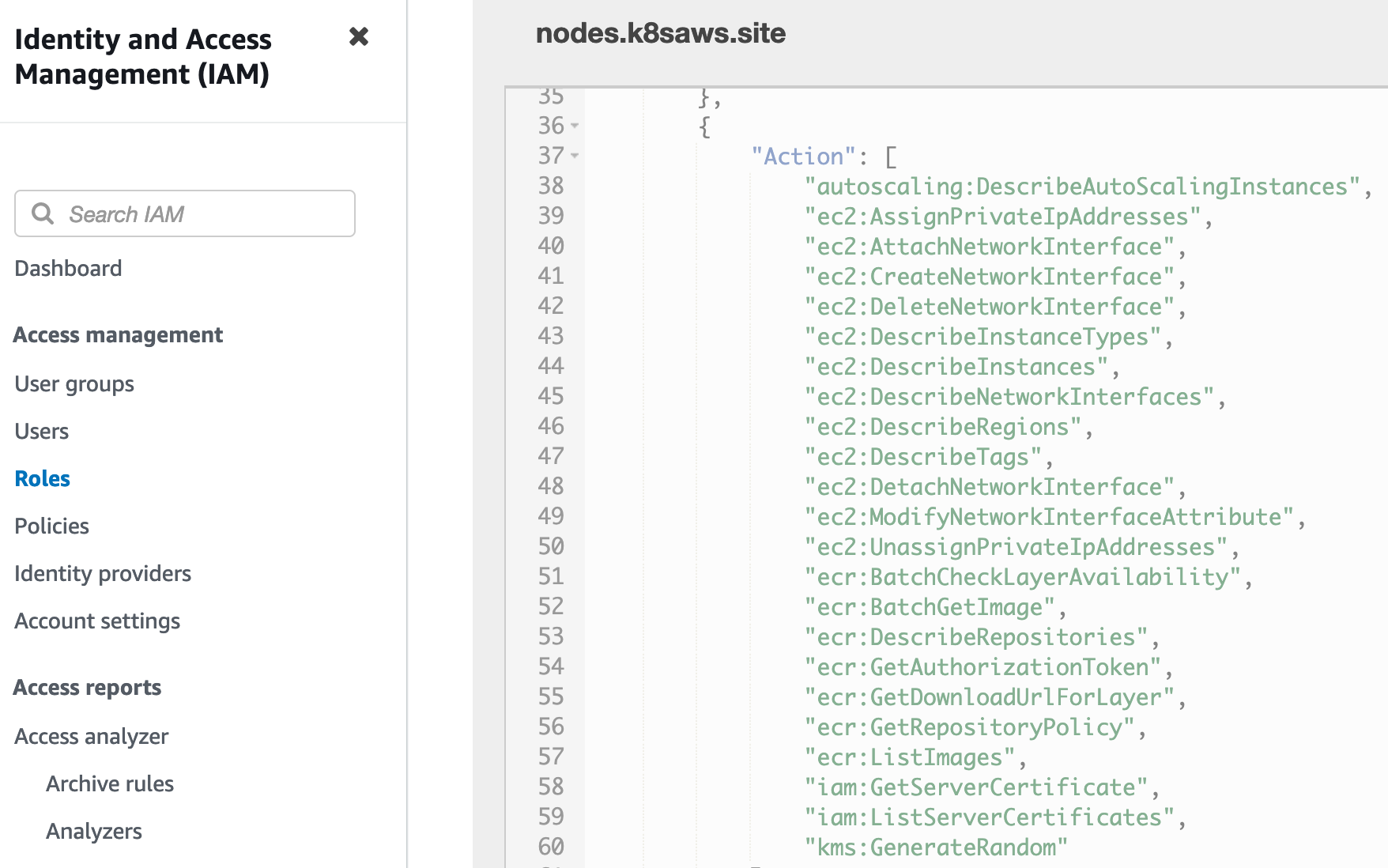Click "iam:GetServerCertificate" entry
Viewport: 1388px width, 868px height.
pos(976,787)
